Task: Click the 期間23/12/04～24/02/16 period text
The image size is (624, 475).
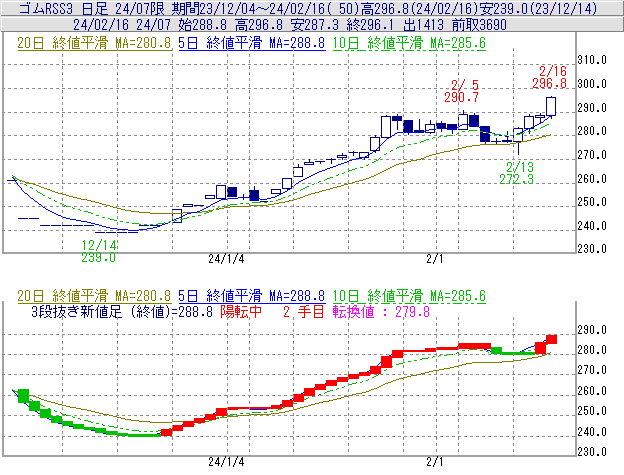Action: pos(246,8)
